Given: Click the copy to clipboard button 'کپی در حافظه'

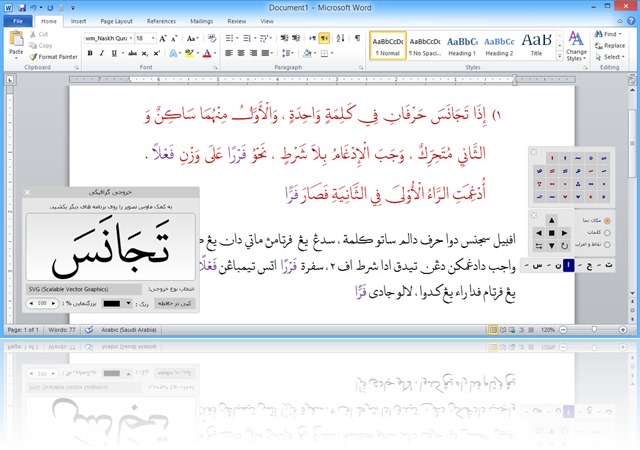Looking at the screenshot, I should 175,301.
